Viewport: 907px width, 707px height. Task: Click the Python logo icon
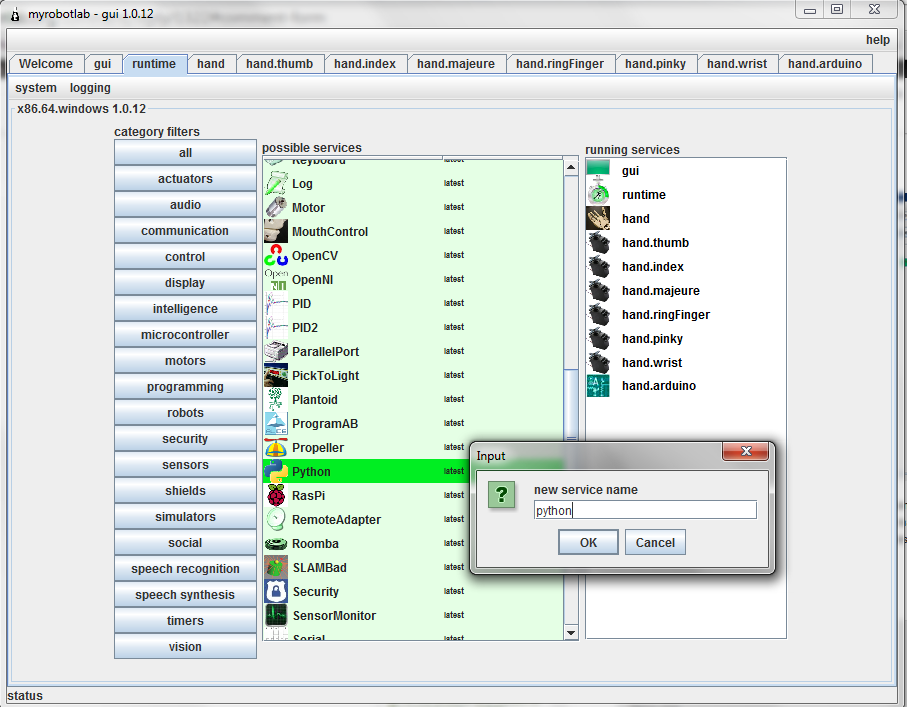[276, 472]
